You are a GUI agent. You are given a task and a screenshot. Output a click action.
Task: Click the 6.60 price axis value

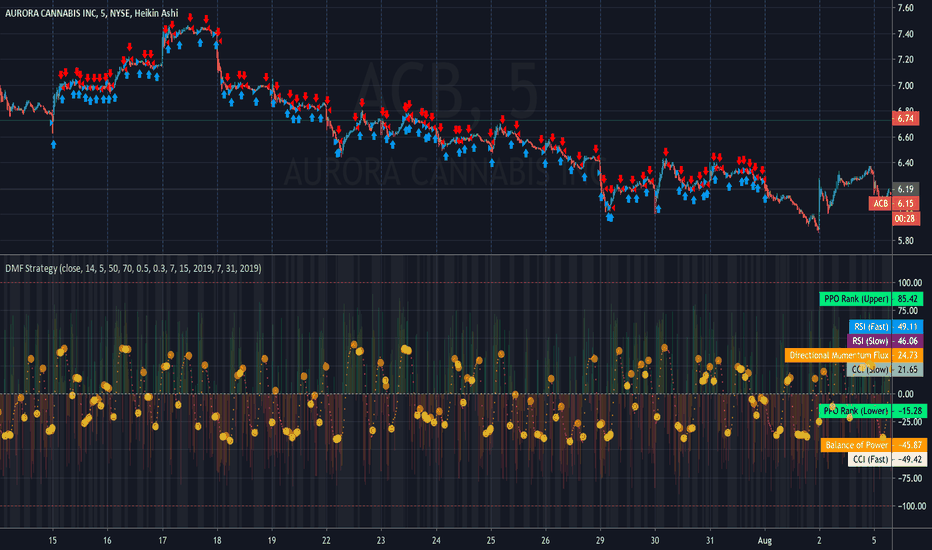(905, 137)
